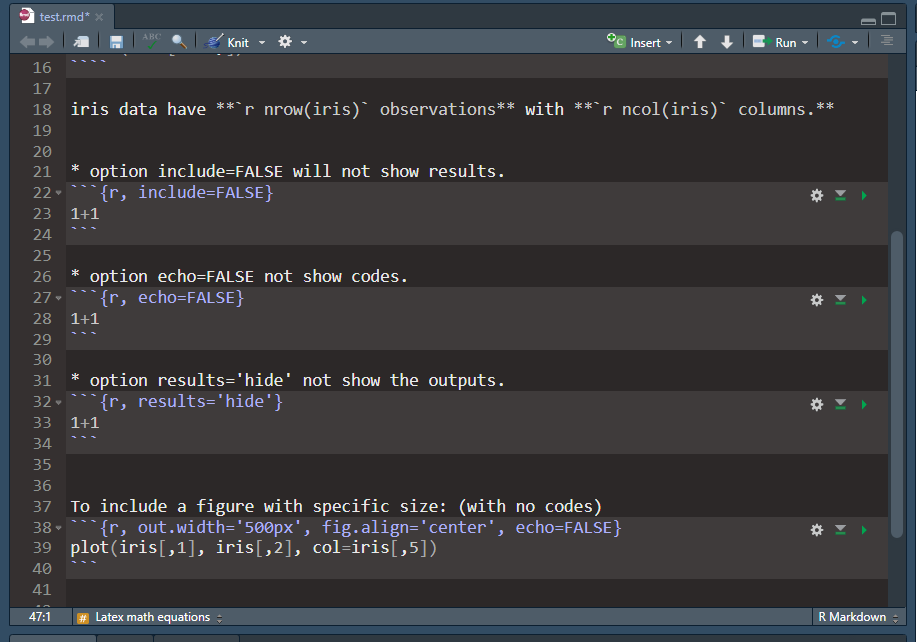
Task: Open document settings gear in toolbar
Action: pyautogui.click(x=285, y=42)
